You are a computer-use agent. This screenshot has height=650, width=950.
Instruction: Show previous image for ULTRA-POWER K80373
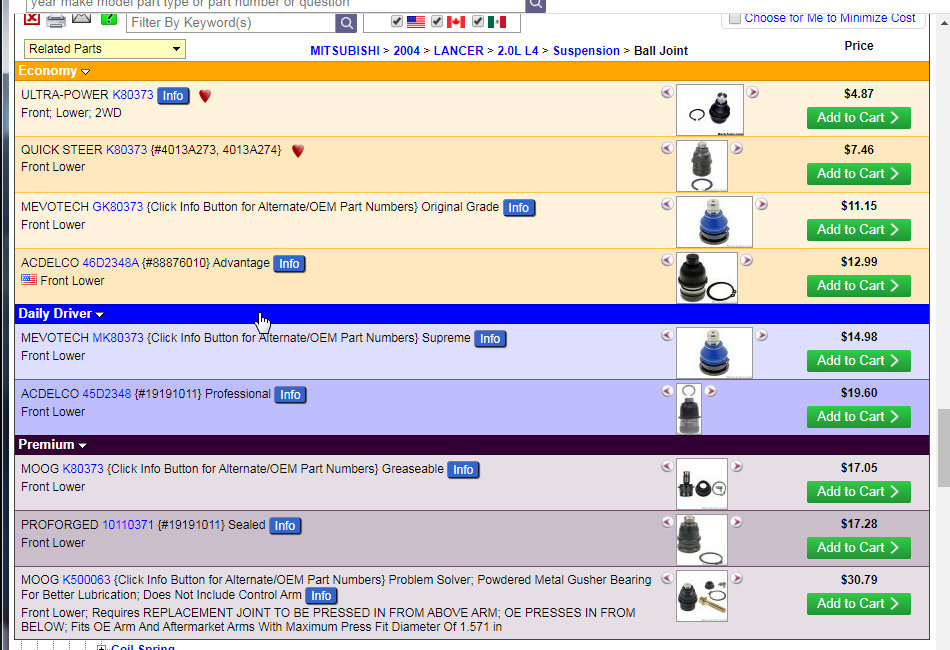(x=667, y=92)
